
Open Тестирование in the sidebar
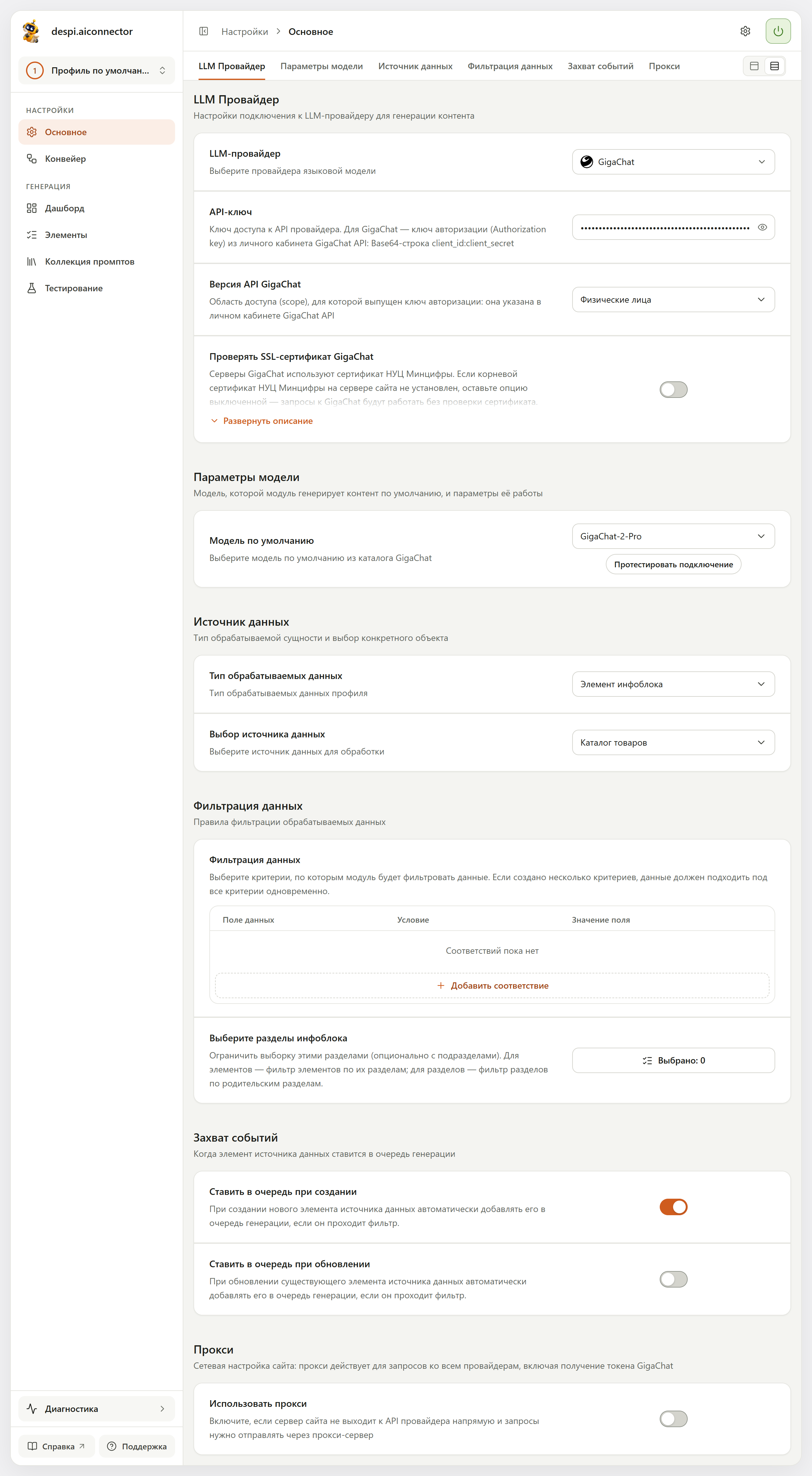point(96,288)
